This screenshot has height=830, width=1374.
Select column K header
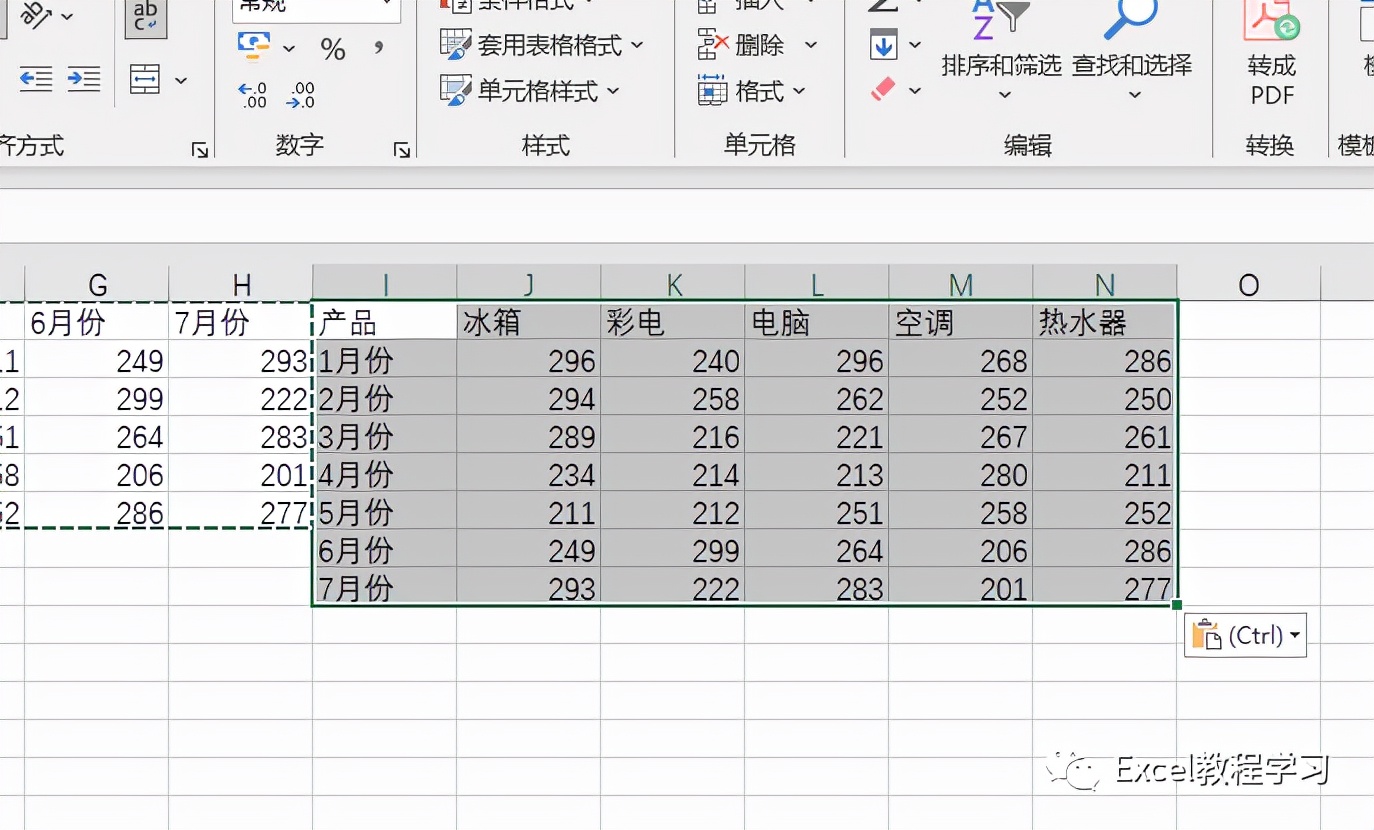pyautogui.click(x=673, y=284)
